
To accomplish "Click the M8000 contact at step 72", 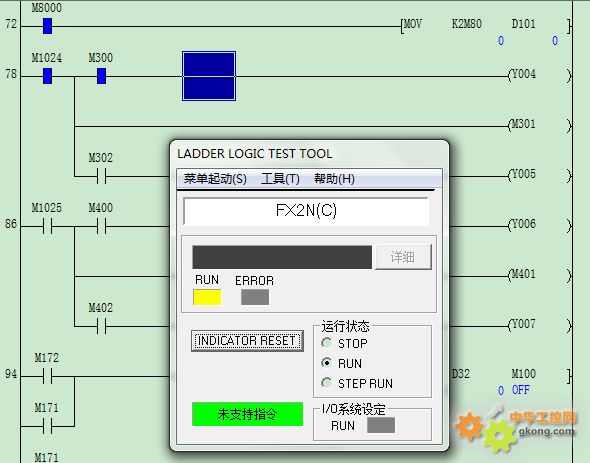I will [47, 26].
